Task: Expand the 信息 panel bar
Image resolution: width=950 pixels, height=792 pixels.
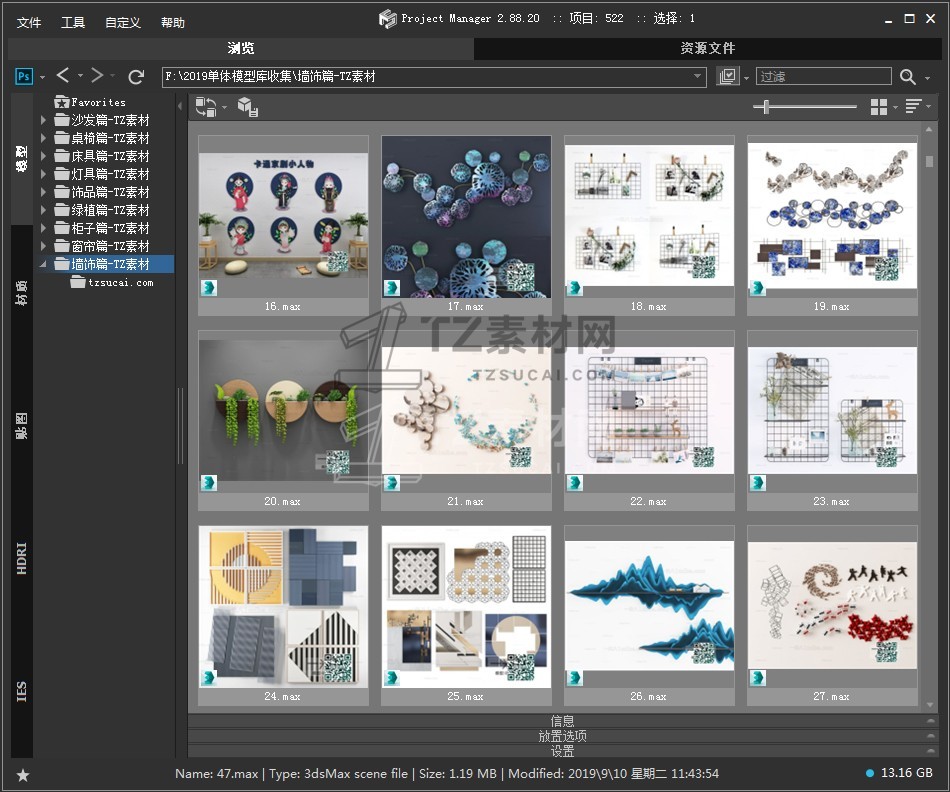Action: (562, 721)
